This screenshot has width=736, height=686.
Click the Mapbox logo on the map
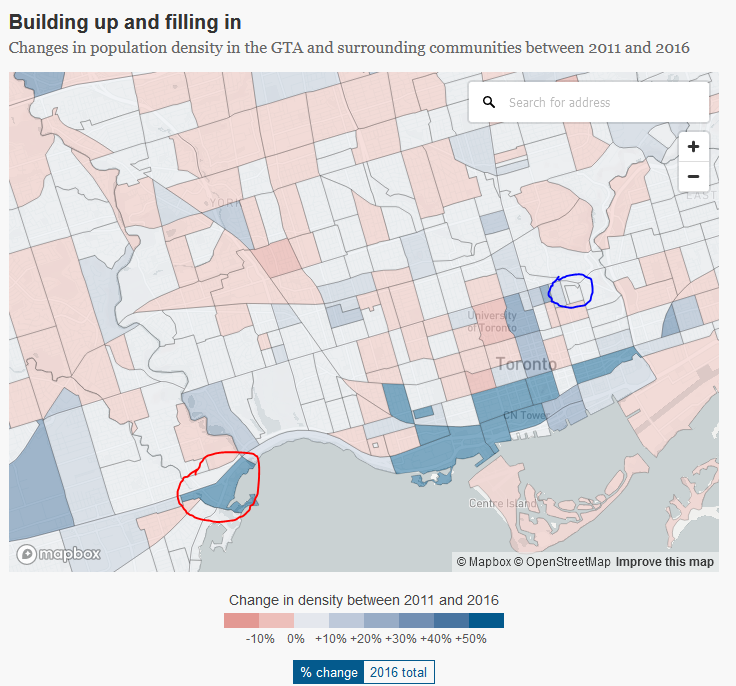59,554
